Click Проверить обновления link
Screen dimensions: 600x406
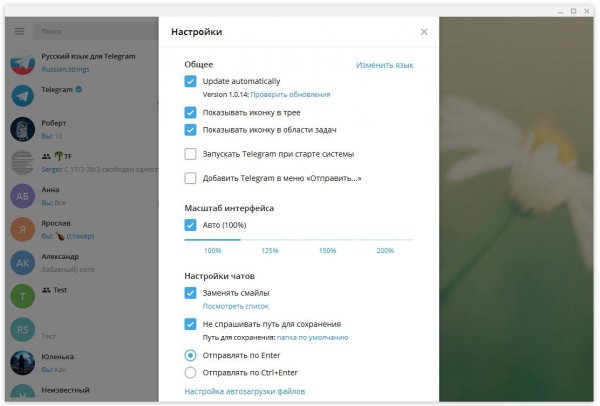point(290,95)
